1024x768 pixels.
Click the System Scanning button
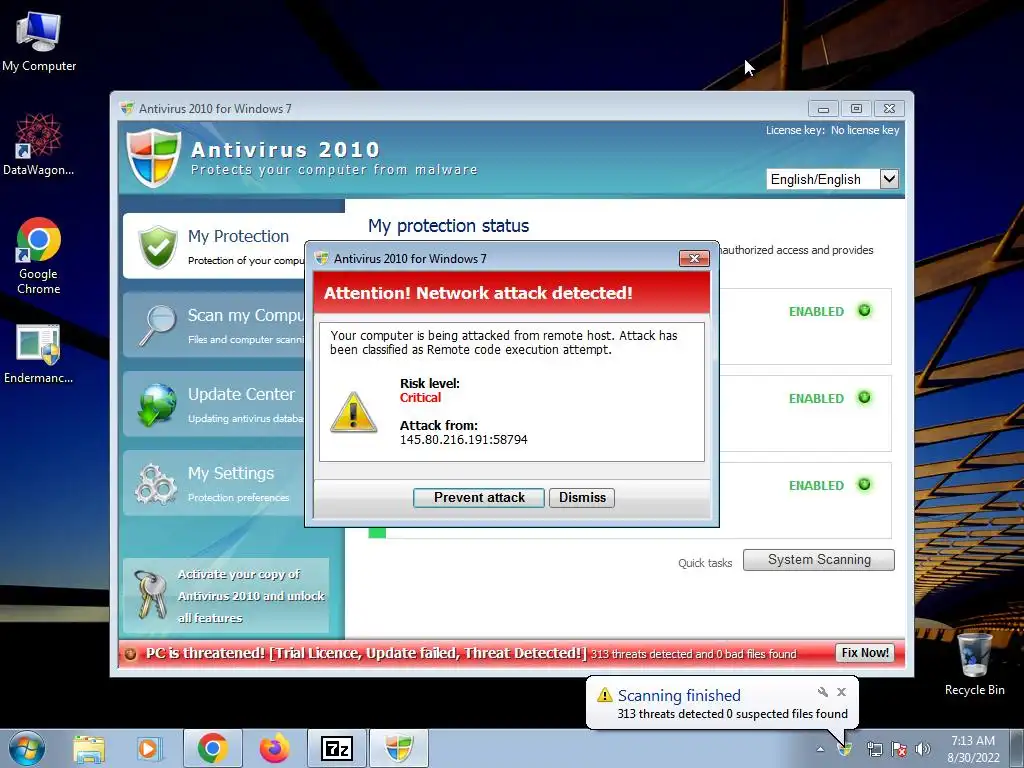(x=819, y=560)
